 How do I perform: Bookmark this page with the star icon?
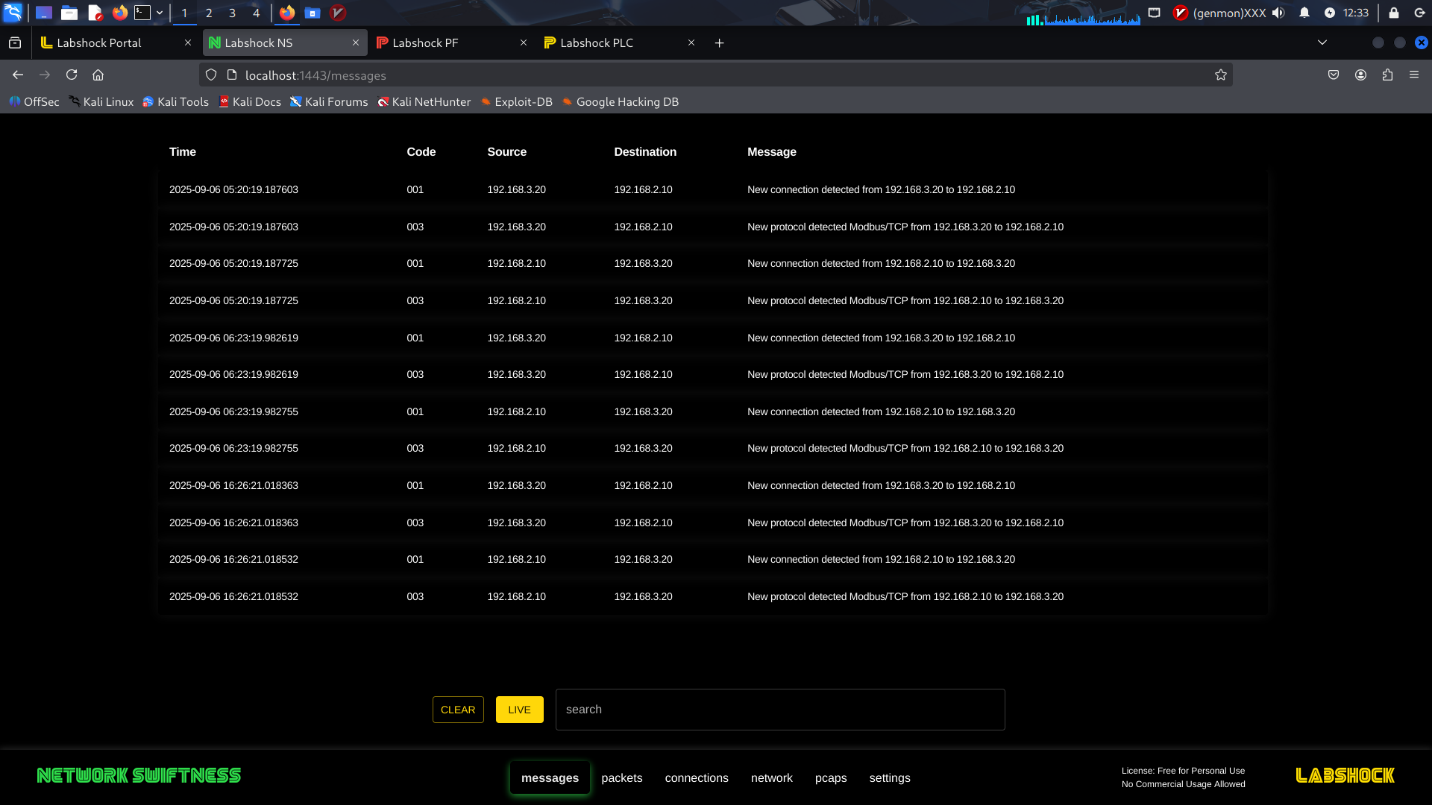[x=1220, y=75]
